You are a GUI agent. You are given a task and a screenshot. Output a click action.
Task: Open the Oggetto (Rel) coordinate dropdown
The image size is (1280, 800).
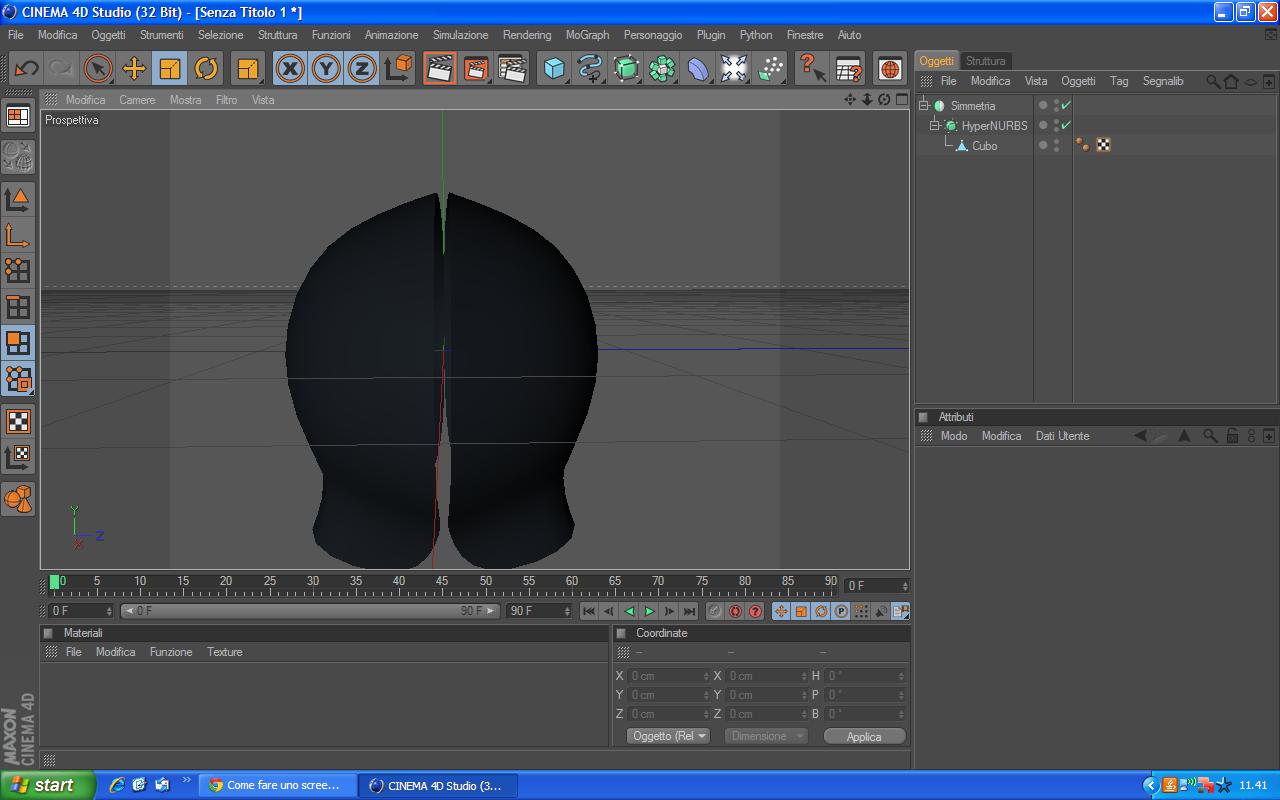[668, 736]
